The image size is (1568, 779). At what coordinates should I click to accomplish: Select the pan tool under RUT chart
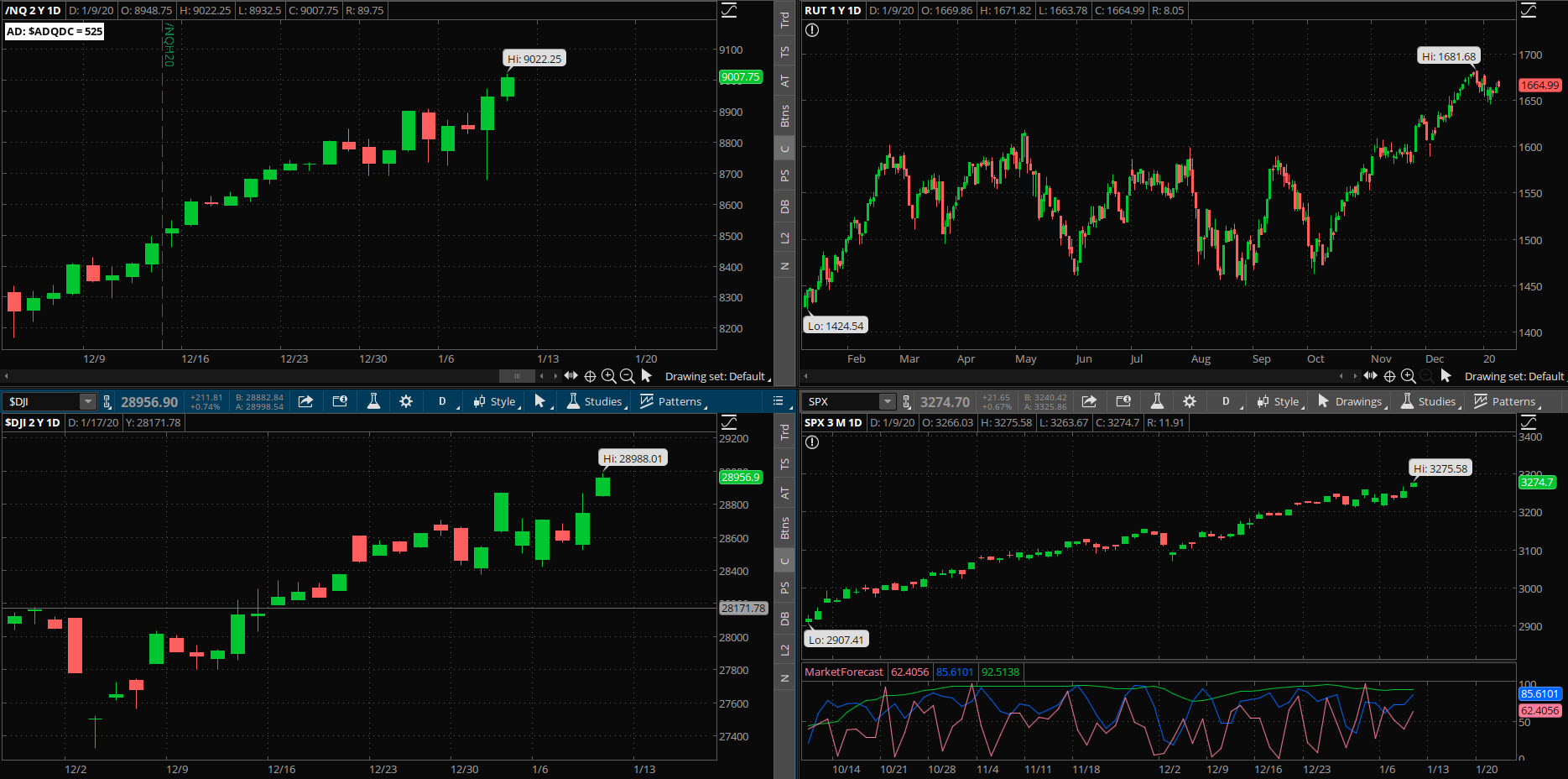1370,375
